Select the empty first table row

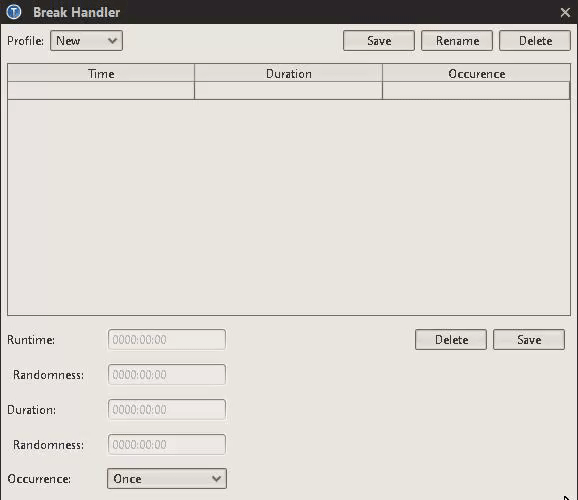click(289, 91)
